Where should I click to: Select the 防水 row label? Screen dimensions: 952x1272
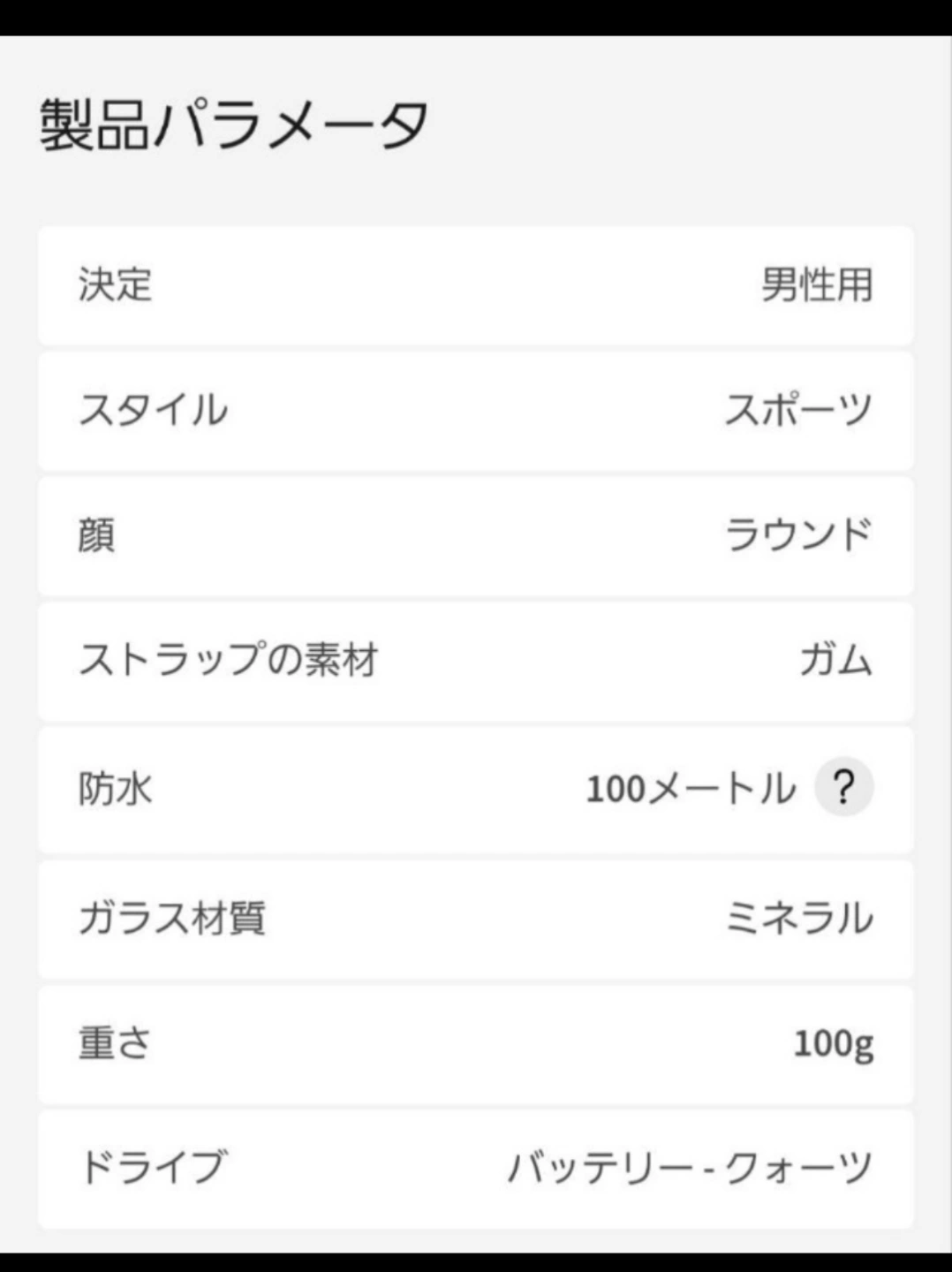116,788
